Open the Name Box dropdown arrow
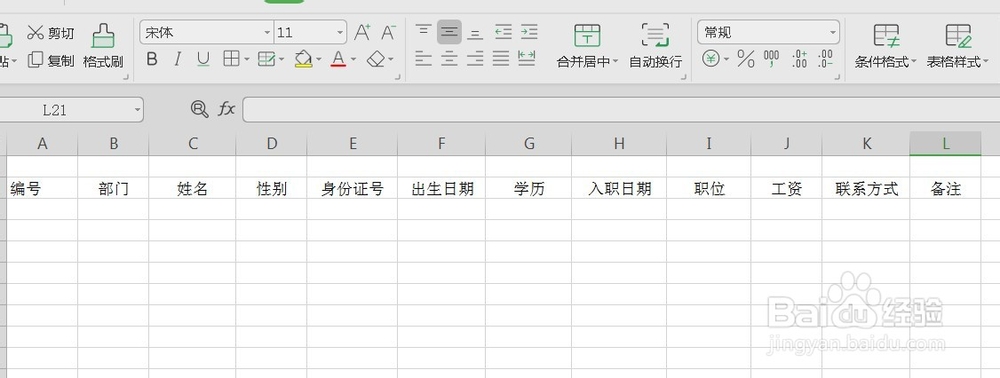 tap(137, 110)
